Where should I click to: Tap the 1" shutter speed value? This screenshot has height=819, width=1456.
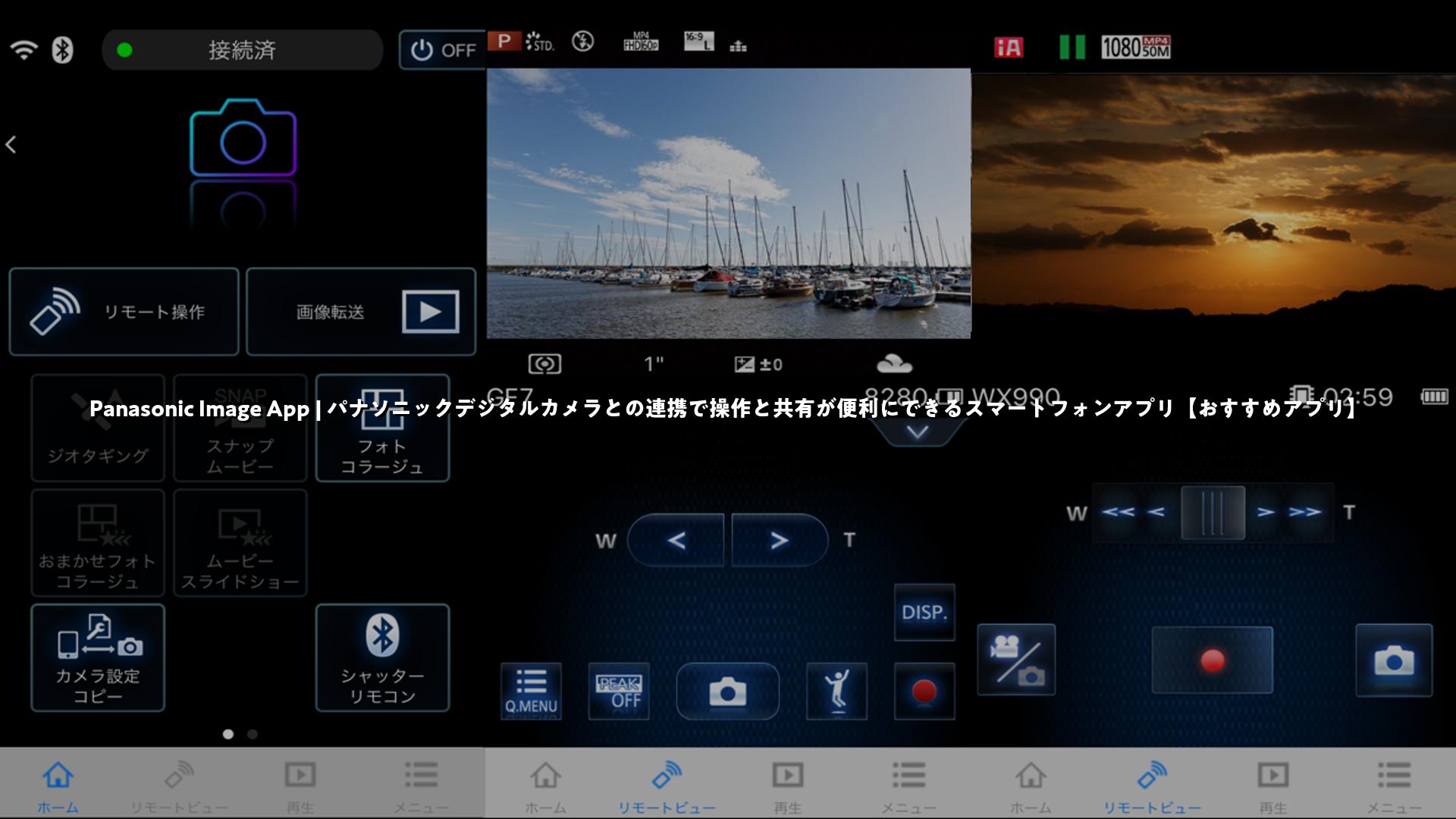pyautogui.click(x=654, y=365)
